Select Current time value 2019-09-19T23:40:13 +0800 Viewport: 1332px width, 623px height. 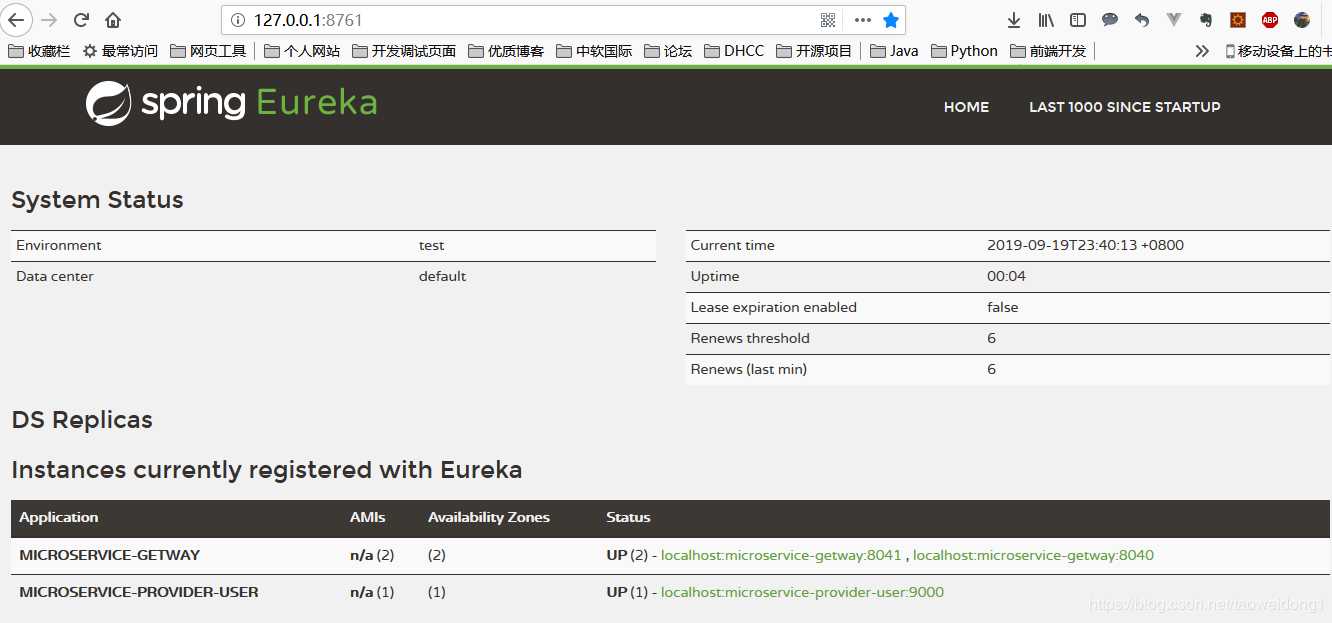[x=1085, y=245]
